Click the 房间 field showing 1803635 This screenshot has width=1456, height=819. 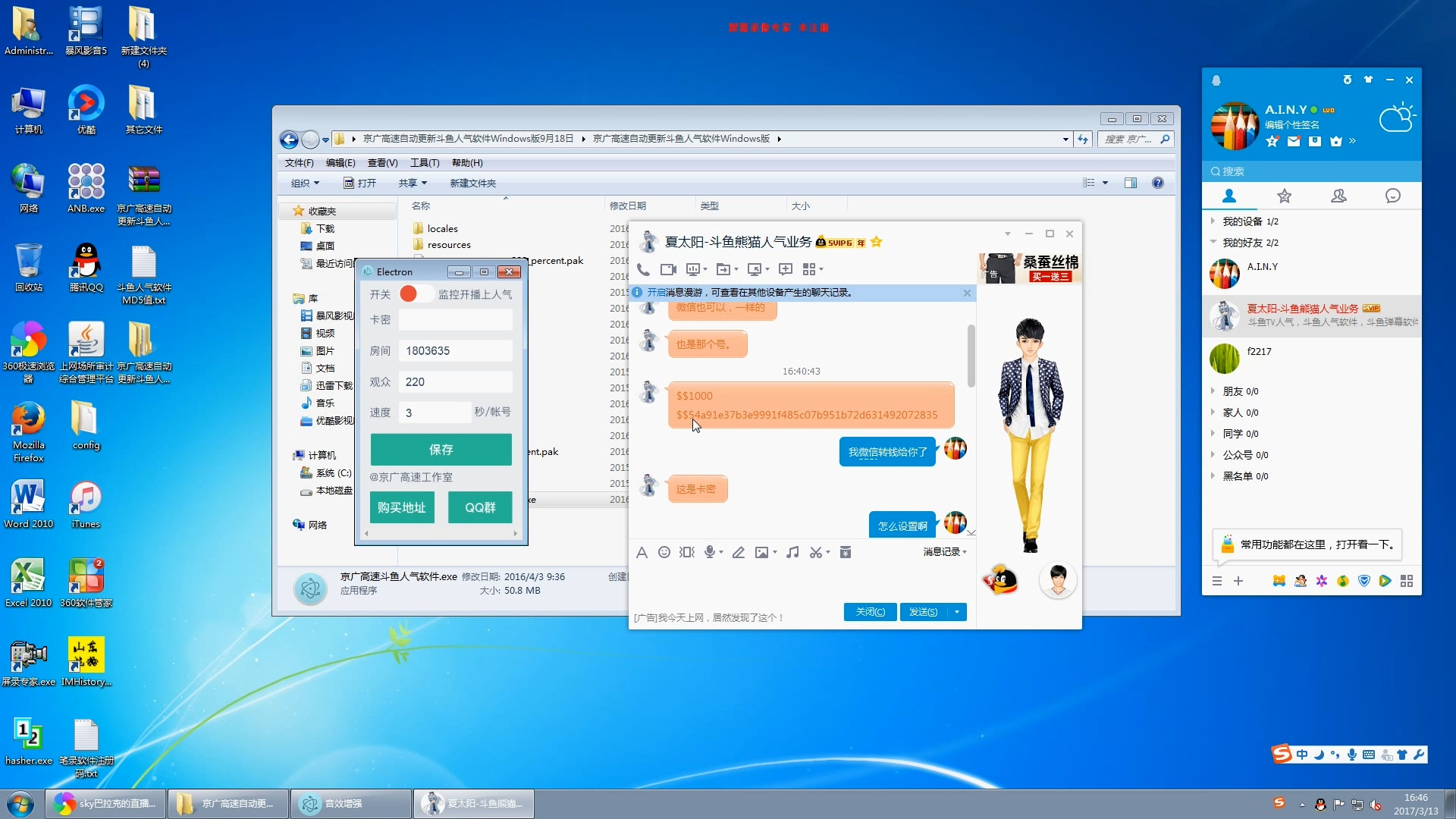point(456,350)
